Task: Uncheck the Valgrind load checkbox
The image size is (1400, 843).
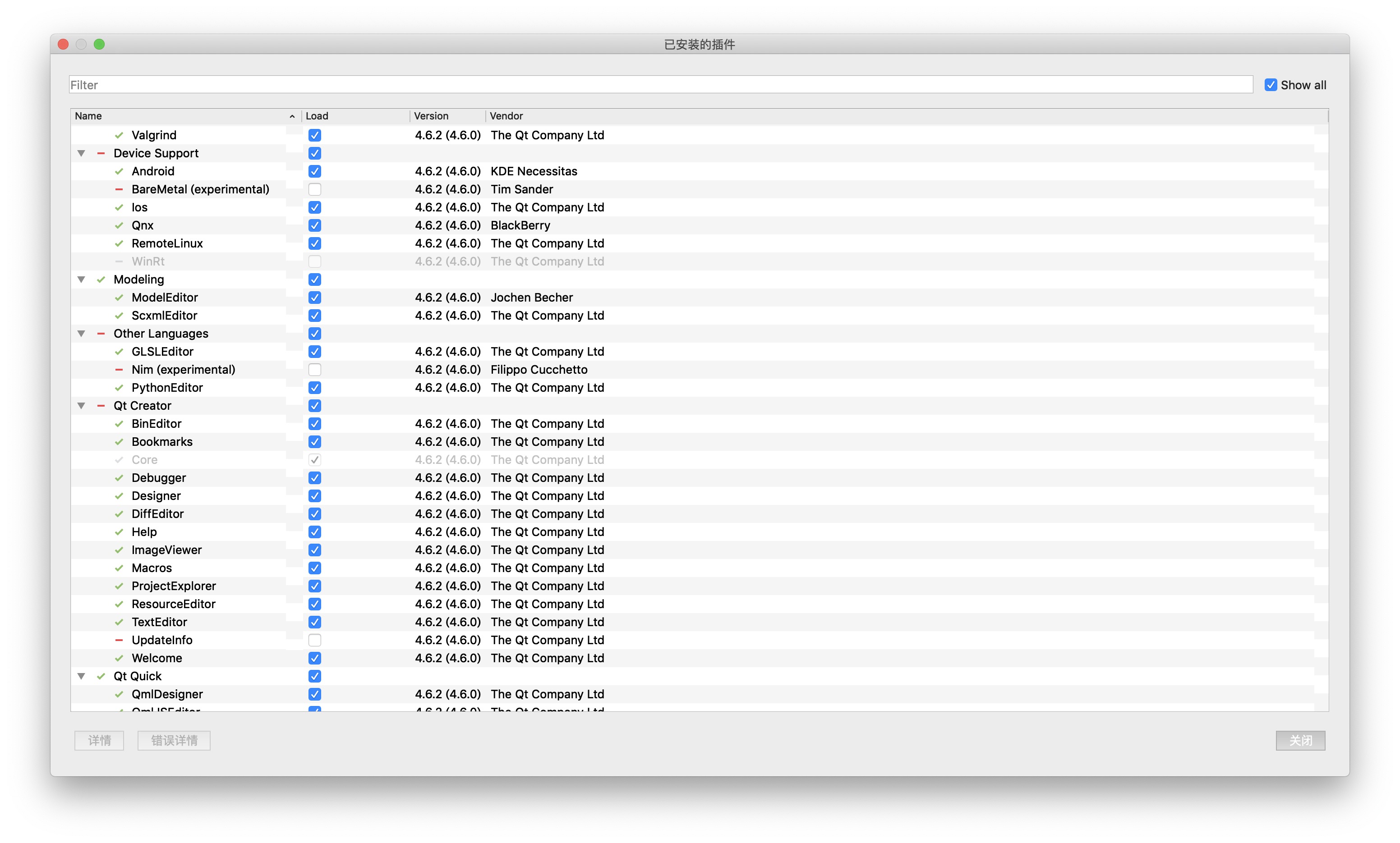Action: pyautogui.click(x=315, y=135)
